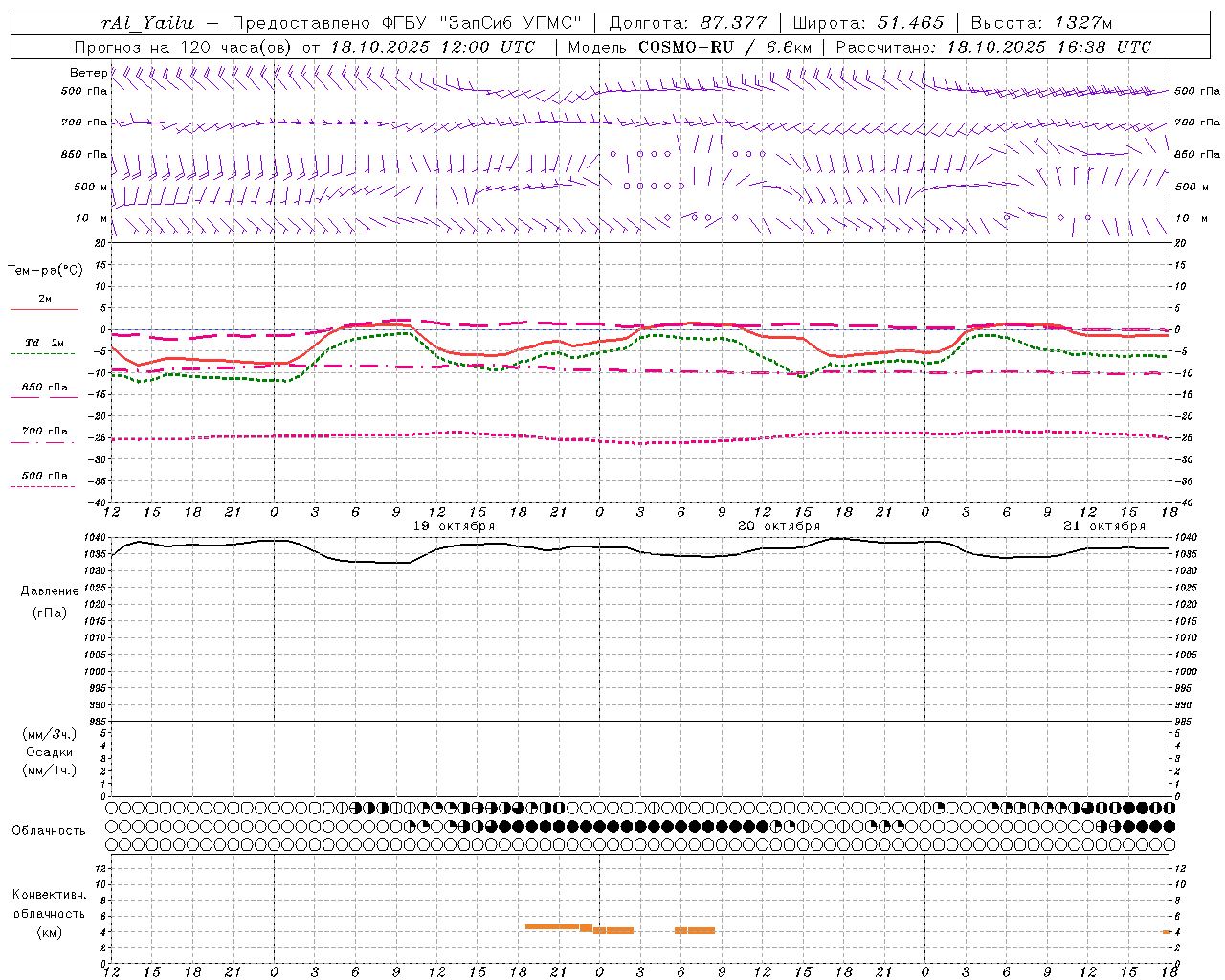The image size is (1225, 980).
Task: Click the Td 2м dew point legend label
Action: (44, 343)
